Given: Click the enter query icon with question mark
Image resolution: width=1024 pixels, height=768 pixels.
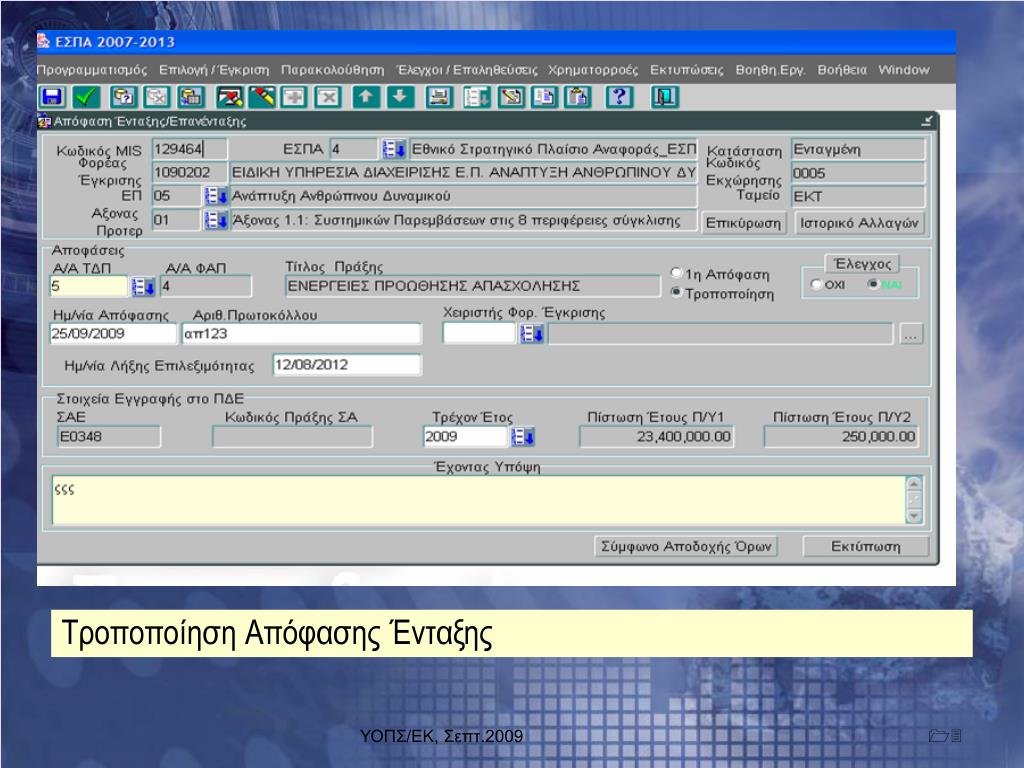Looking at the screenshot, I should (122, 97).
